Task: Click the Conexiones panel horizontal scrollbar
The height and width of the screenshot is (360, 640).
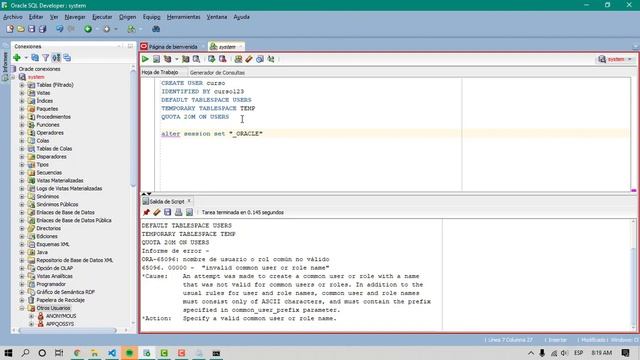Action: coord(68,330)
